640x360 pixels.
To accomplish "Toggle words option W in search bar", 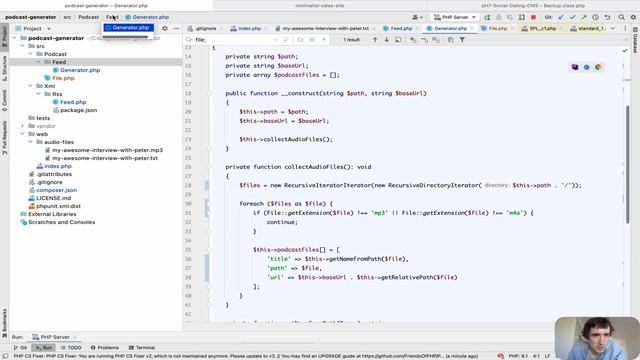I will (x=312, y=40).
